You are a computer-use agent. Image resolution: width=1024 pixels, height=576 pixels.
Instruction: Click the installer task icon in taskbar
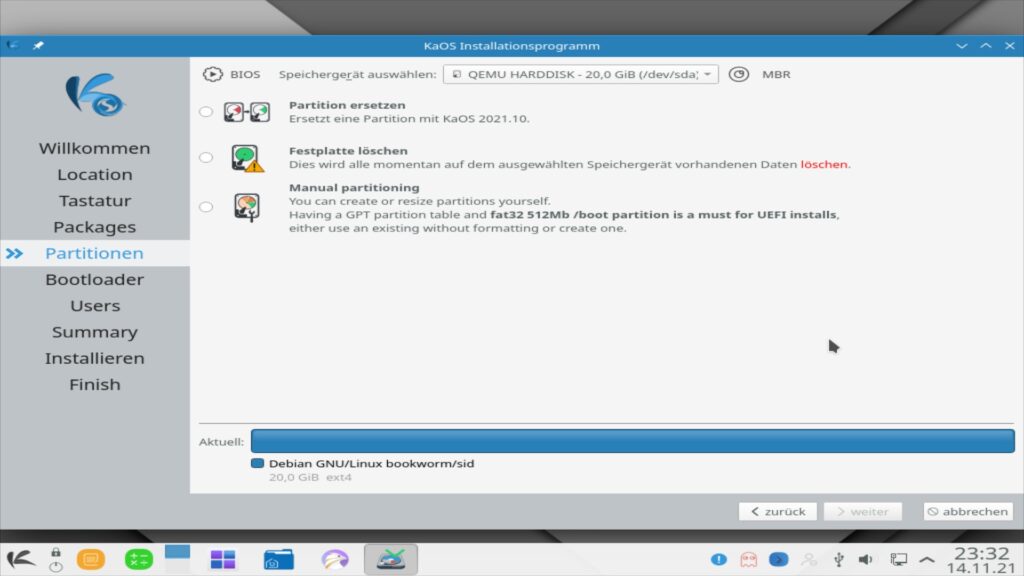[x=391, y=560]
